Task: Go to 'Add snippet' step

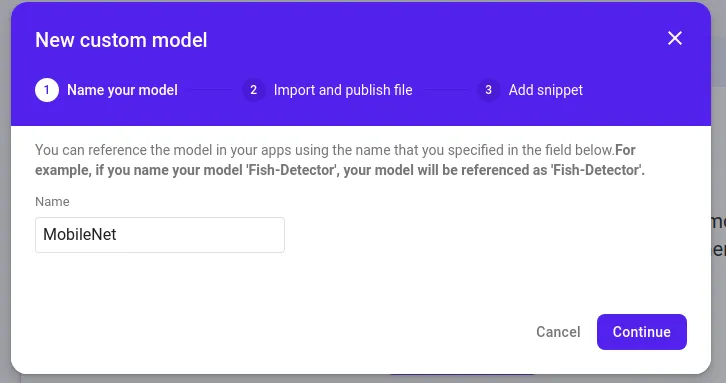Action: pos(545,90)
